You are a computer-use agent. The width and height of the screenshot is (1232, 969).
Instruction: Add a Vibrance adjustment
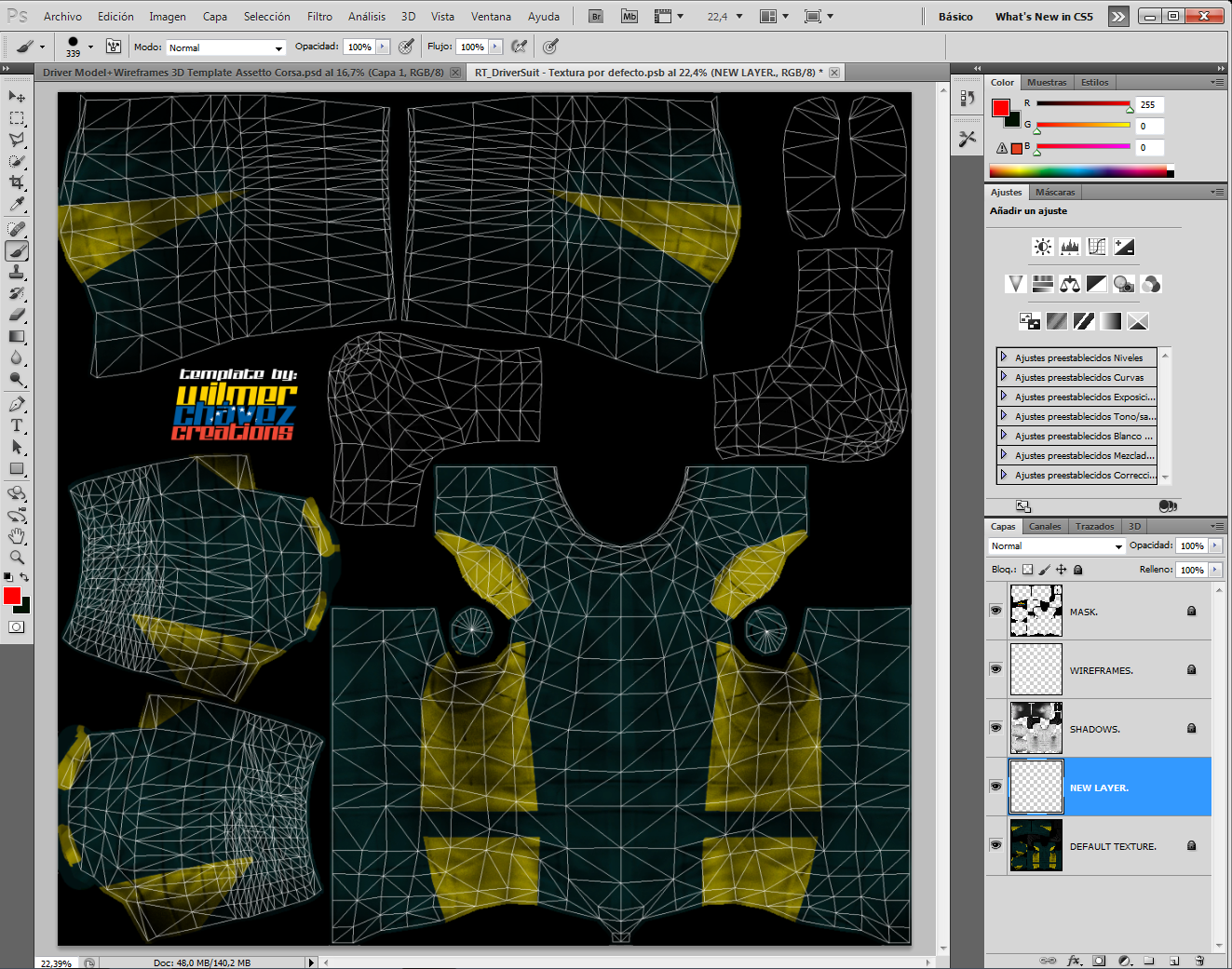click(1016, 284)
